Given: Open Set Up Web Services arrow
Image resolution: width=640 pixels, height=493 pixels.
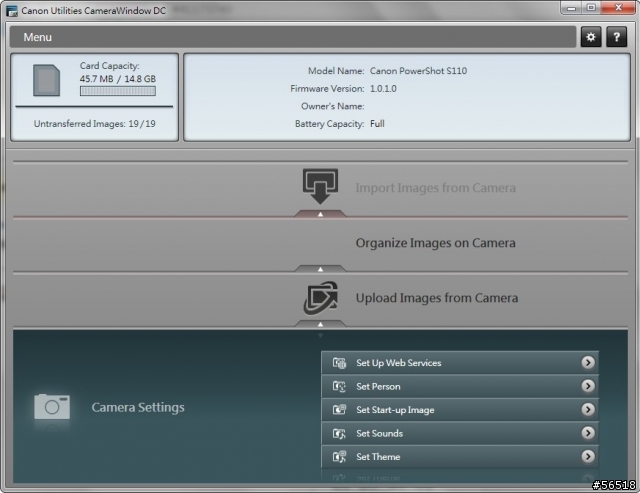Looking at the screenshot, I should (588, 362).
